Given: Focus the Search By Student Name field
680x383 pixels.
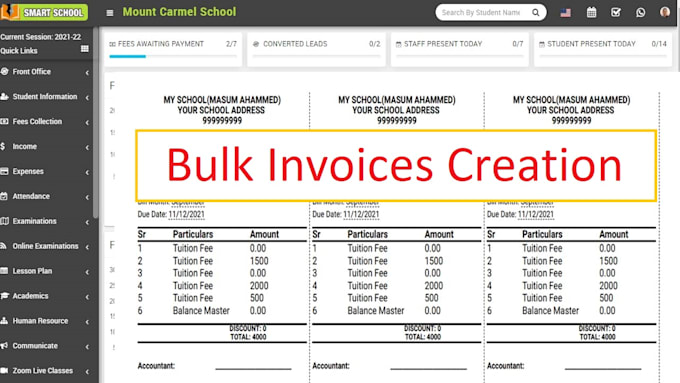Looking at the screenshot, I should pos(481,13).
